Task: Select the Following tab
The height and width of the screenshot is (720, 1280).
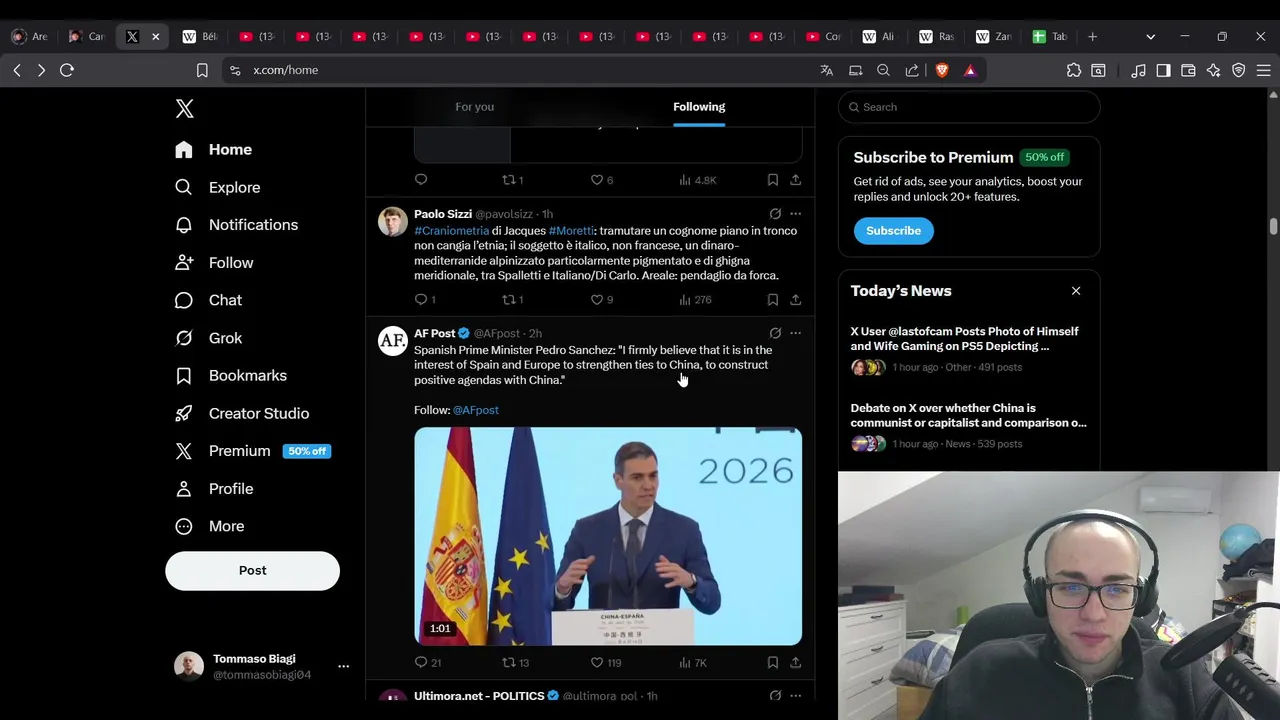Action: pos(699,107)
